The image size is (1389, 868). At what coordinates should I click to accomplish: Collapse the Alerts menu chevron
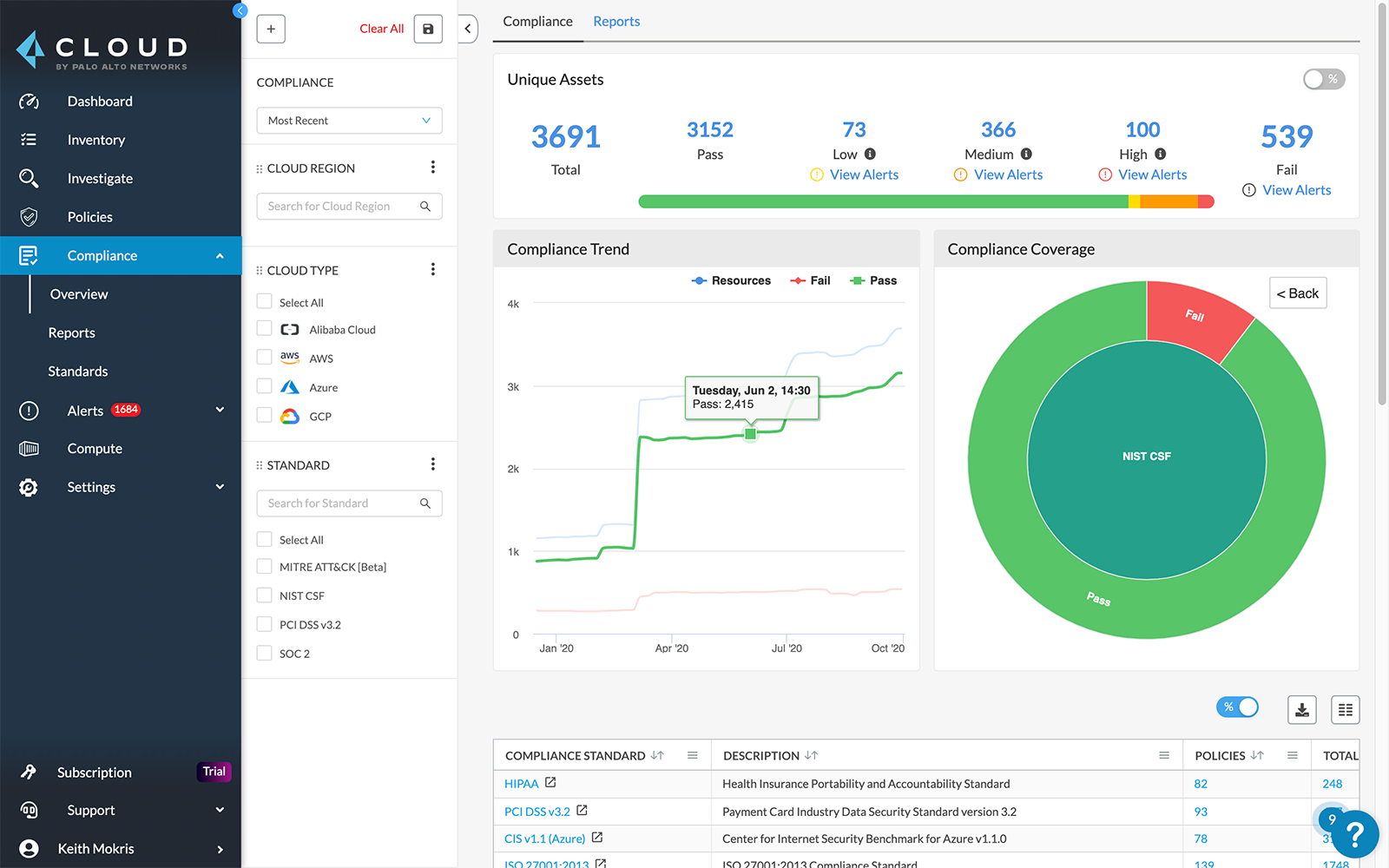(219, 410)
